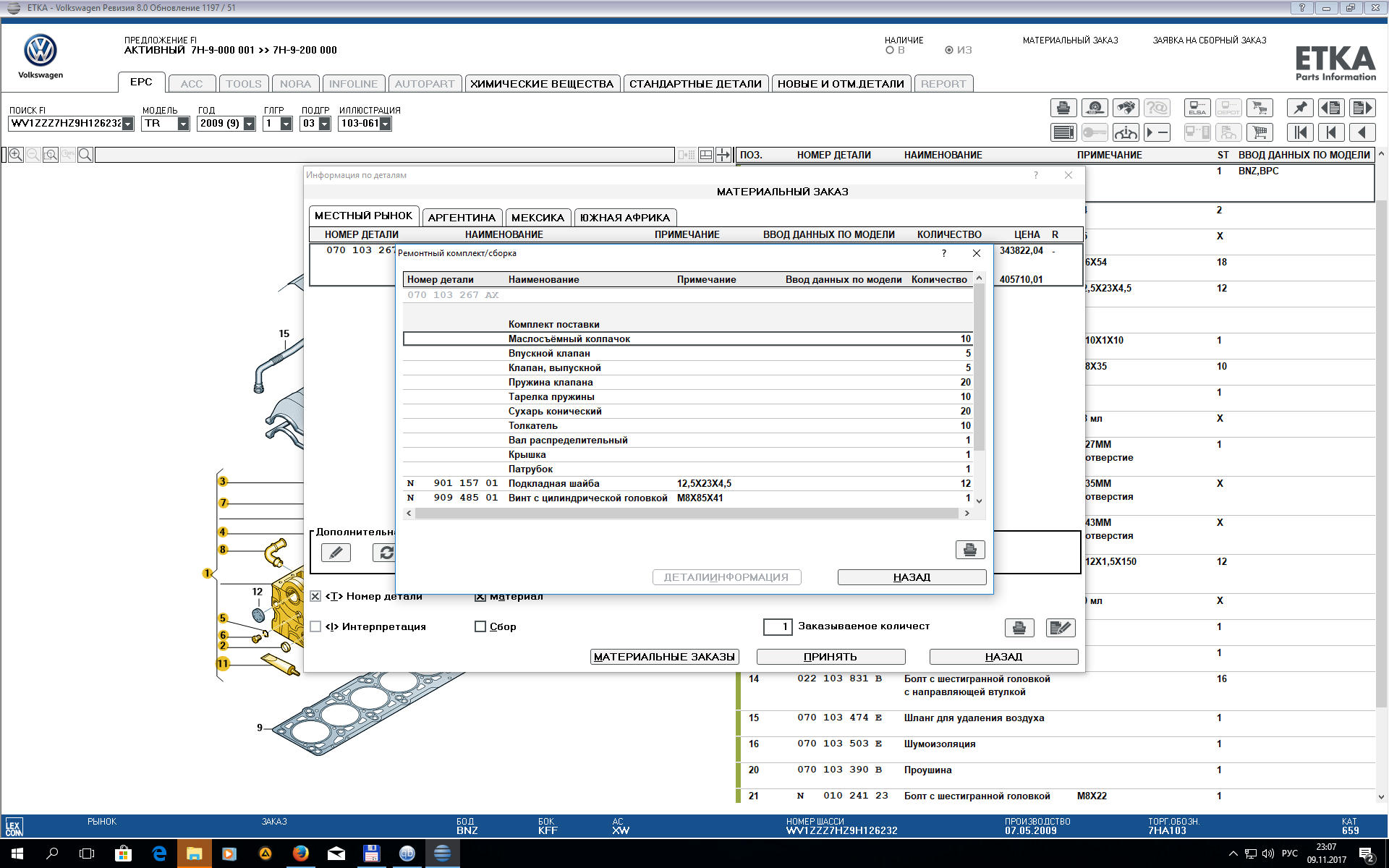The image size is (1389, 868).
Task: Open the ПОДГР 03 dropdown
Action: tap(325, 124)
